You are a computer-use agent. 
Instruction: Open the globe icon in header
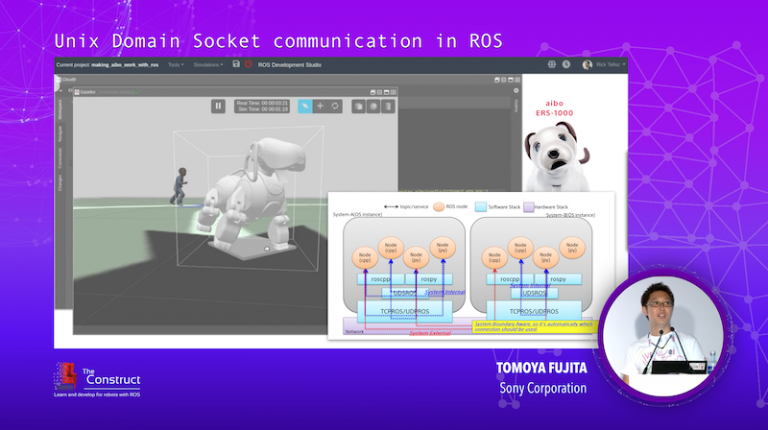[551, 64]
